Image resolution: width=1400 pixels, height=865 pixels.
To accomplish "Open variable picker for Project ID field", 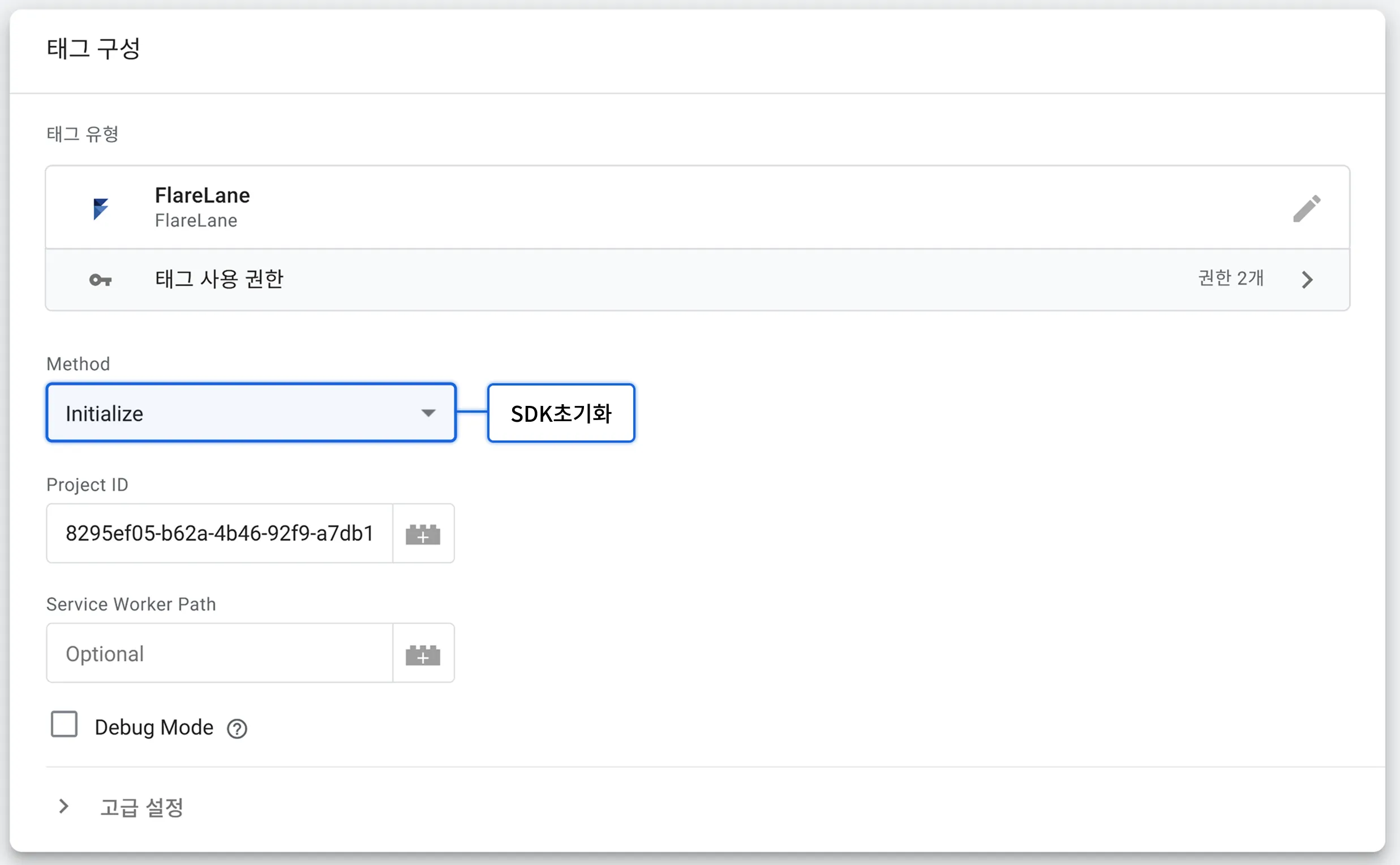I will [423, 533].
